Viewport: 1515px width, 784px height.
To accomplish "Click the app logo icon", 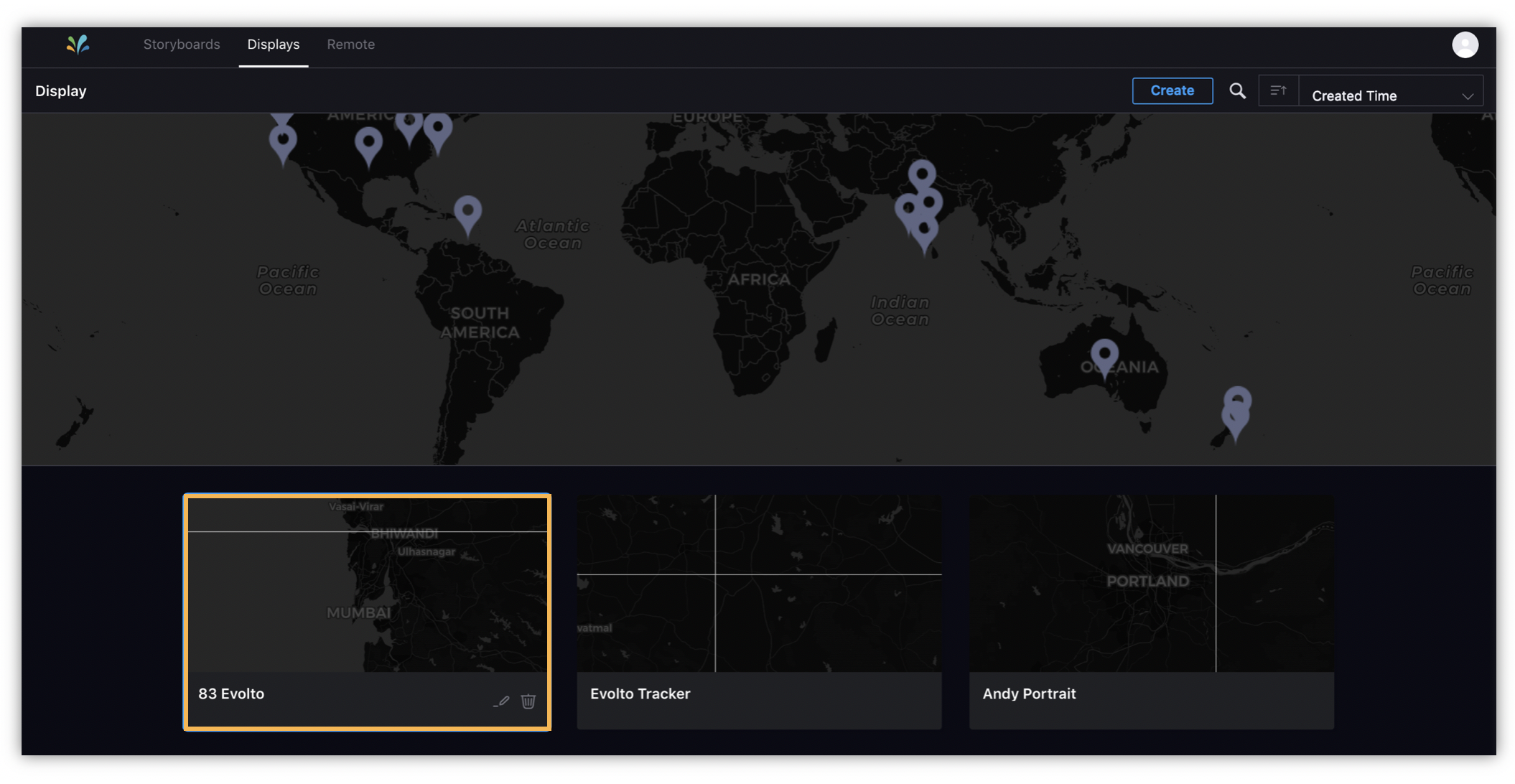I will [x=78, y=45].
